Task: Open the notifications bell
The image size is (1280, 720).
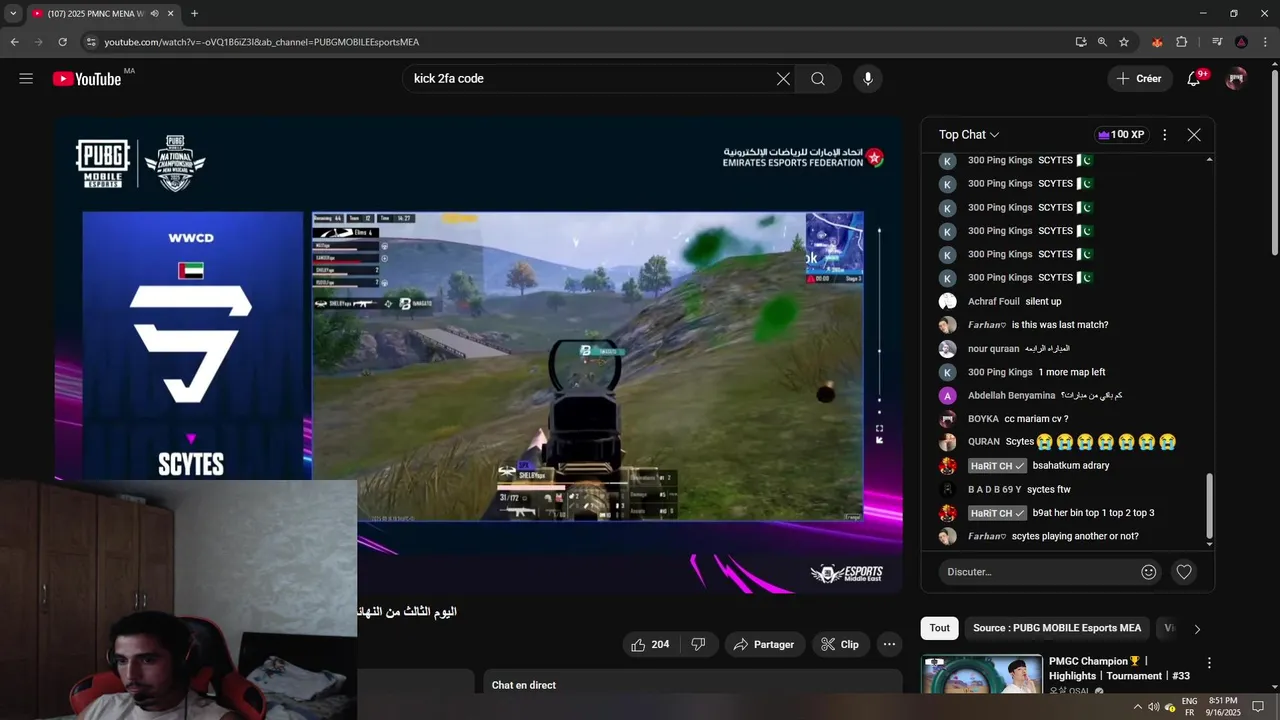Action: pyautogui.click(x=1194, y=78)
